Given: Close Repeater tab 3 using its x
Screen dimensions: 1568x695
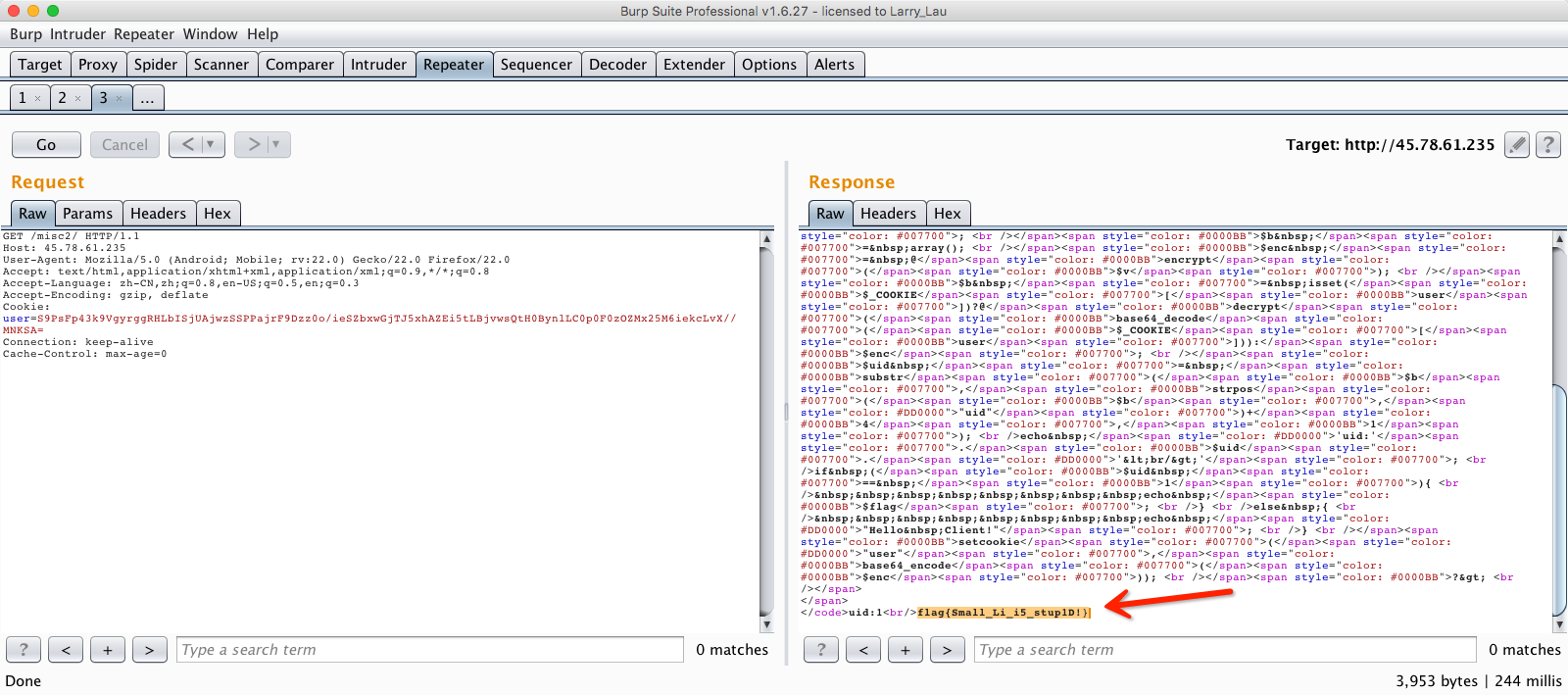Looking at the screenshot, I should (119, 98).
